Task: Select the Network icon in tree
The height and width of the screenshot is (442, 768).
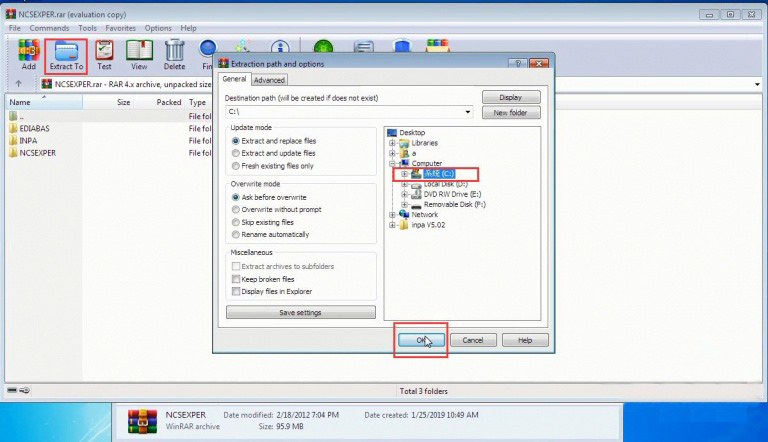Action: click(x=404, y=215)
